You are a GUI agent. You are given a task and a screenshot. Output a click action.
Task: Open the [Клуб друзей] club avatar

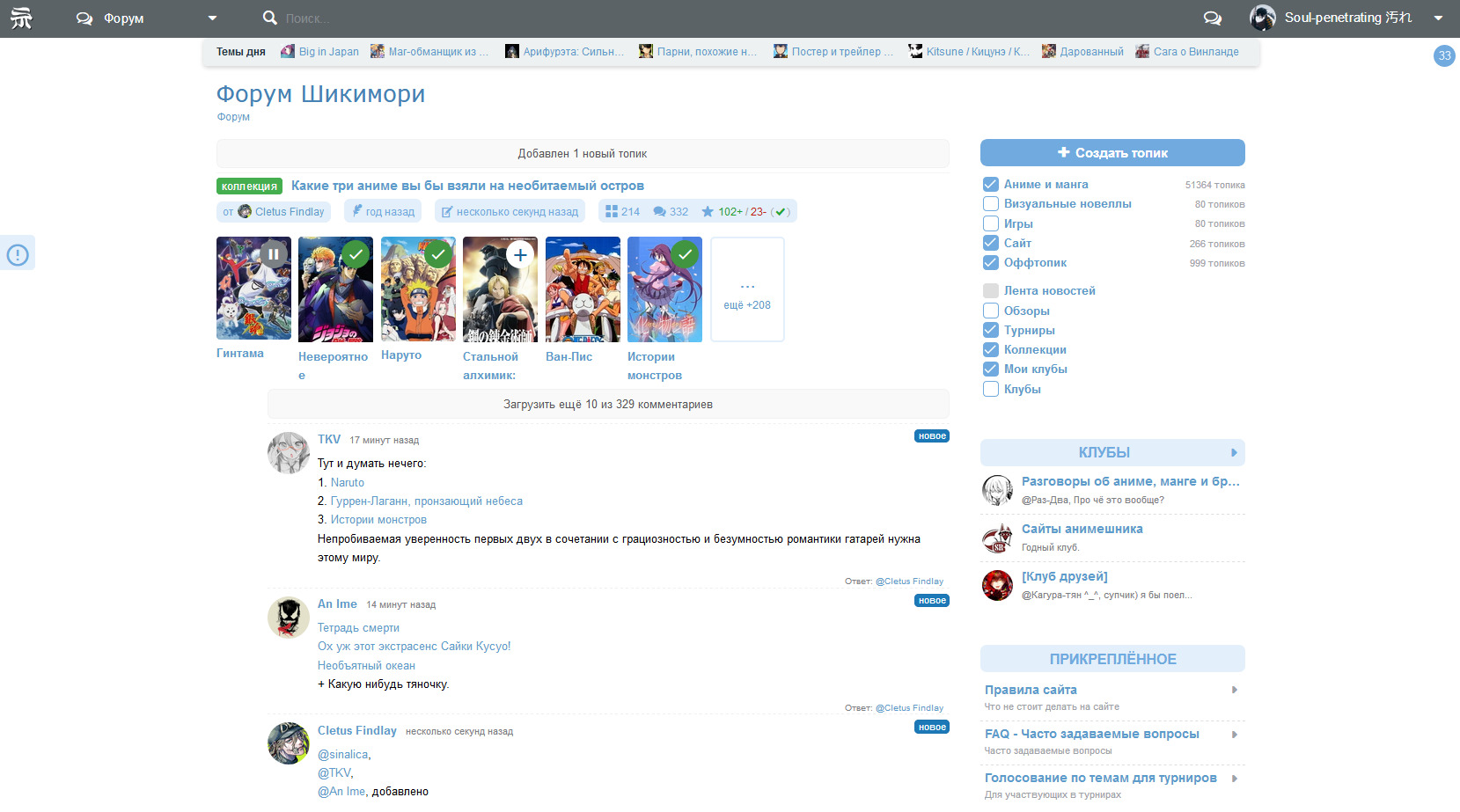tap(997, 585)
